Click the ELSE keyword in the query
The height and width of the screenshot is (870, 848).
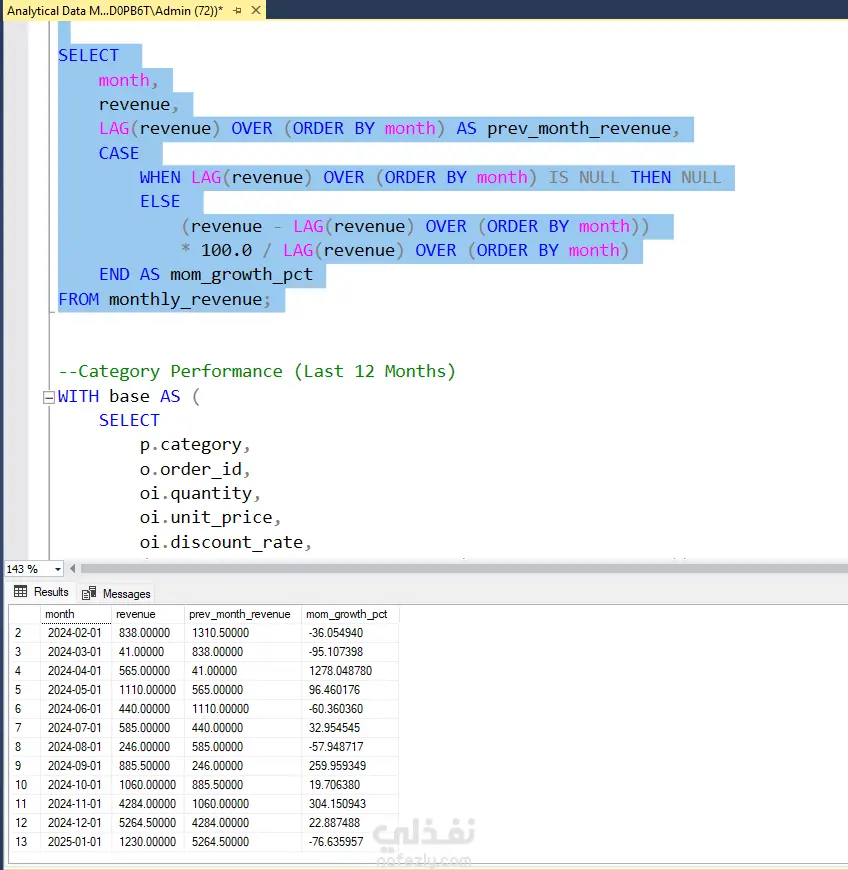160,201
